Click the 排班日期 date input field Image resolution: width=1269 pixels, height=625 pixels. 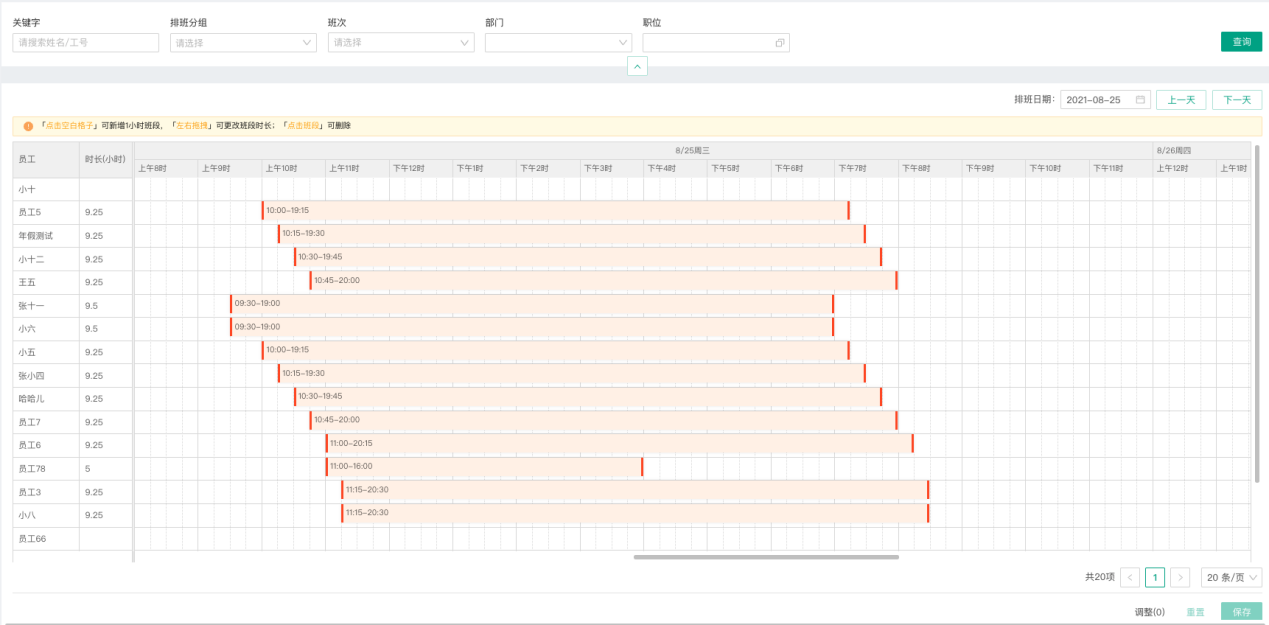point(1096,100)
